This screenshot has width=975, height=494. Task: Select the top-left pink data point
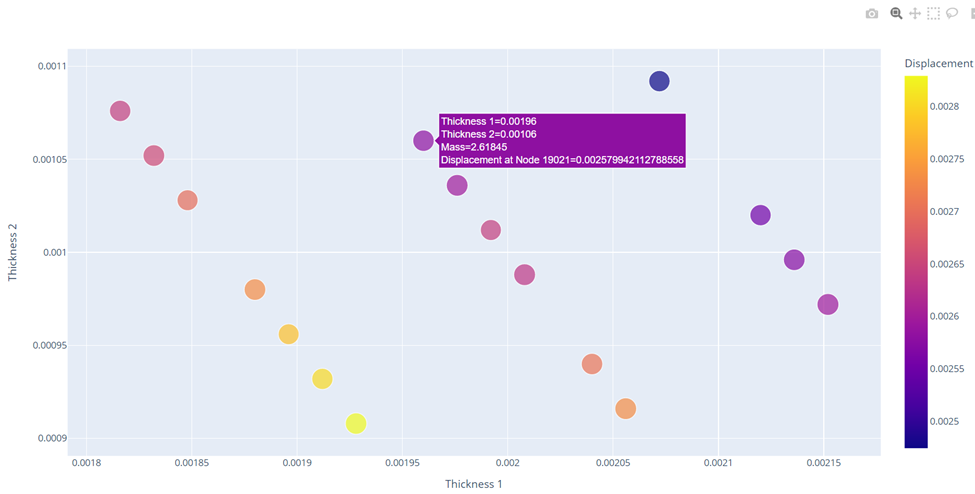(120, 111)
